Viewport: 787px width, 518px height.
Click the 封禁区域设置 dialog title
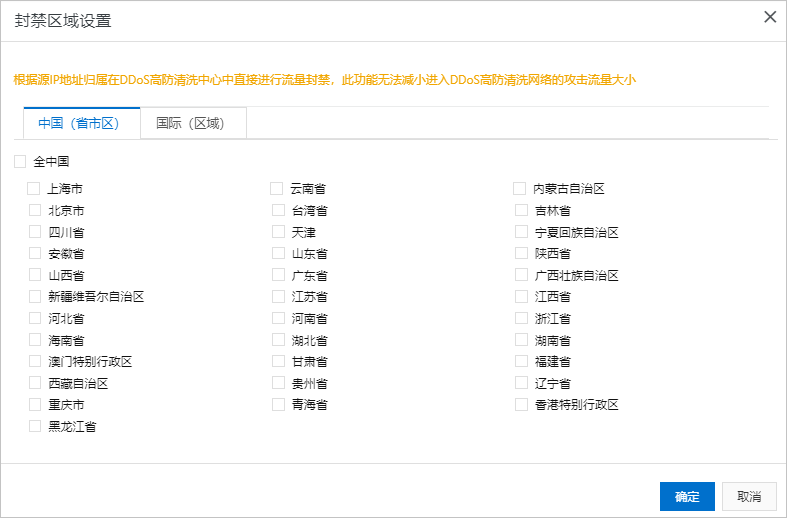coord(63,21)
